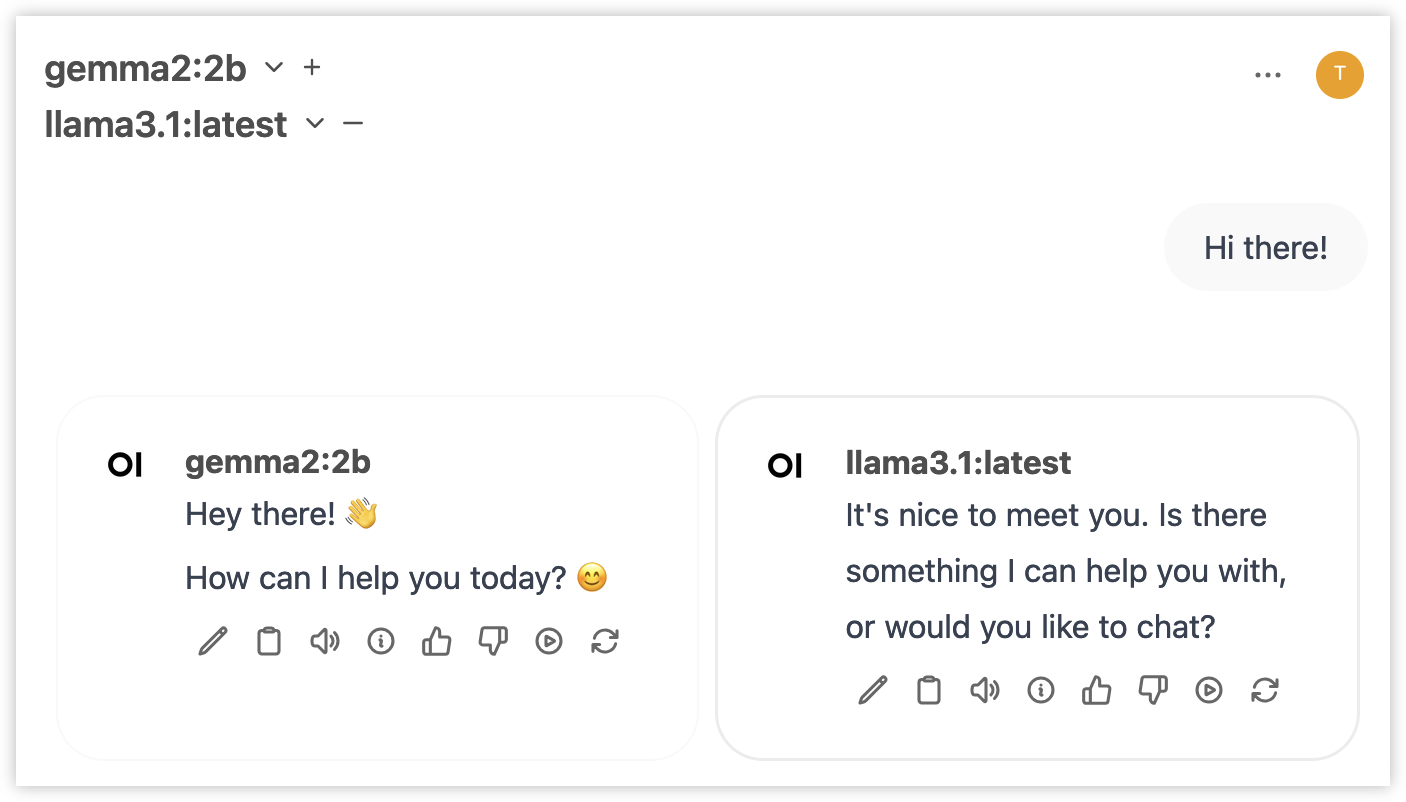Give thumbs down to gemma2:2b response
1406x802 pixels.
coord(493,641)
